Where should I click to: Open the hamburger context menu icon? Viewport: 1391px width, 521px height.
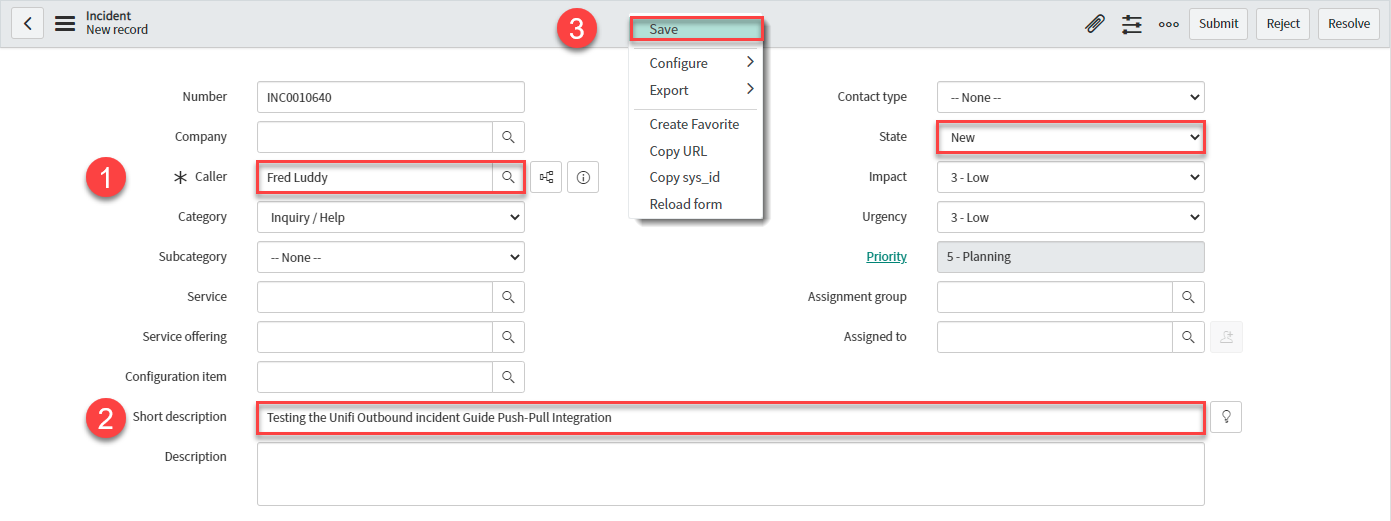(65, 23)
